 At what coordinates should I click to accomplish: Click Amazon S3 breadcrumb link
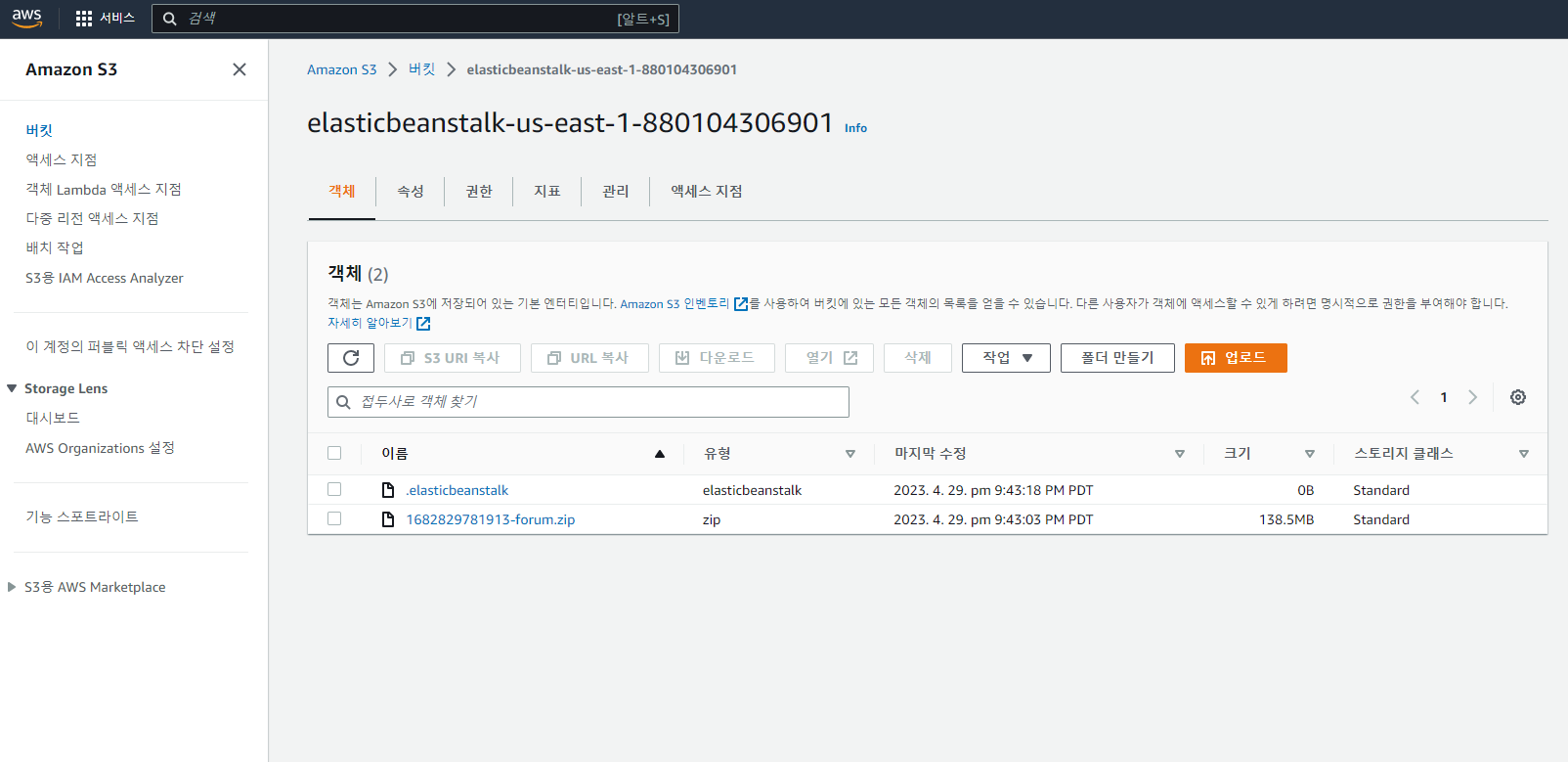point(341,69)
